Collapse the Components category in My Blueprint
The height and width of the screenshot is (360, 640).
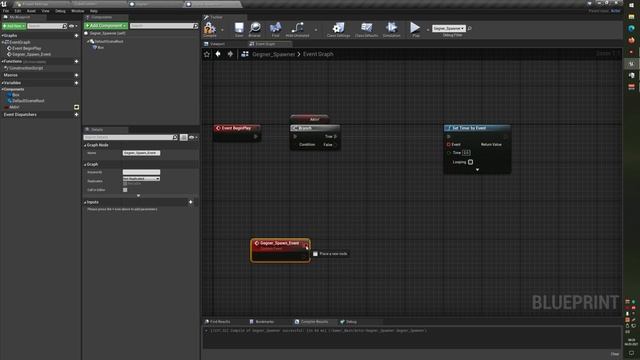pyautogui.click(x=2, y=89)
